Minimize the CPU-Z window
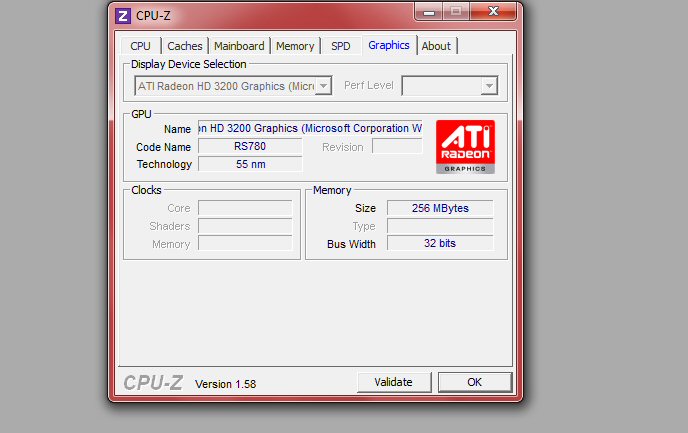This screenshot has width=688, height=433. coord(429,12)
